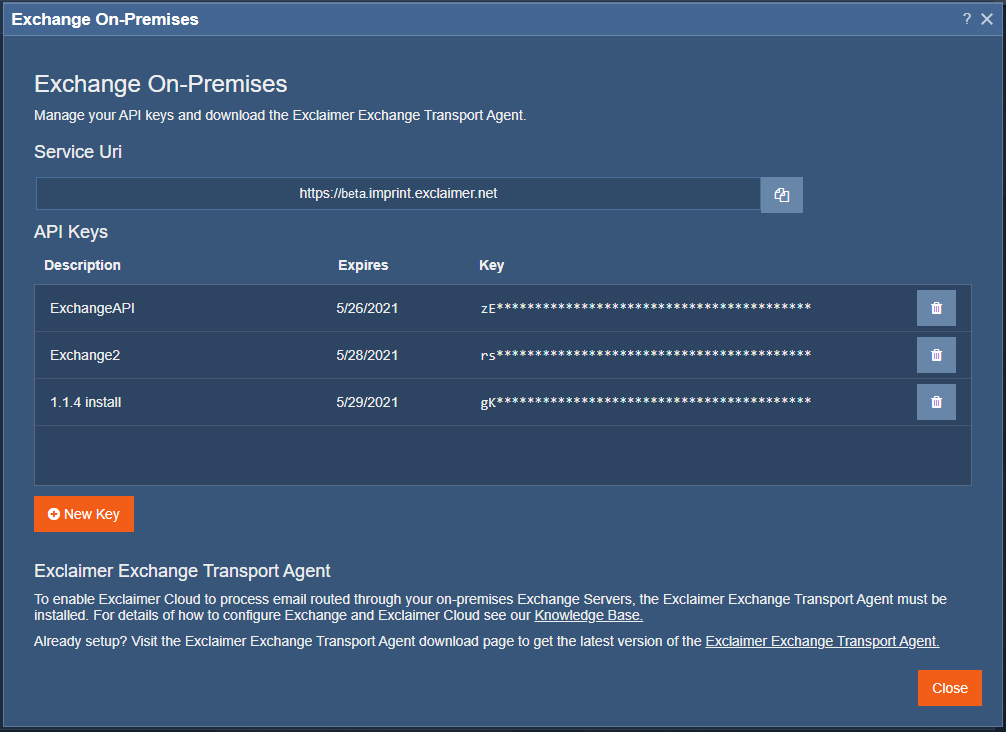Image resolution: width=1006 pixels, height=732 pixels.
Task: Click the Key column header
Action: point(491,265)
